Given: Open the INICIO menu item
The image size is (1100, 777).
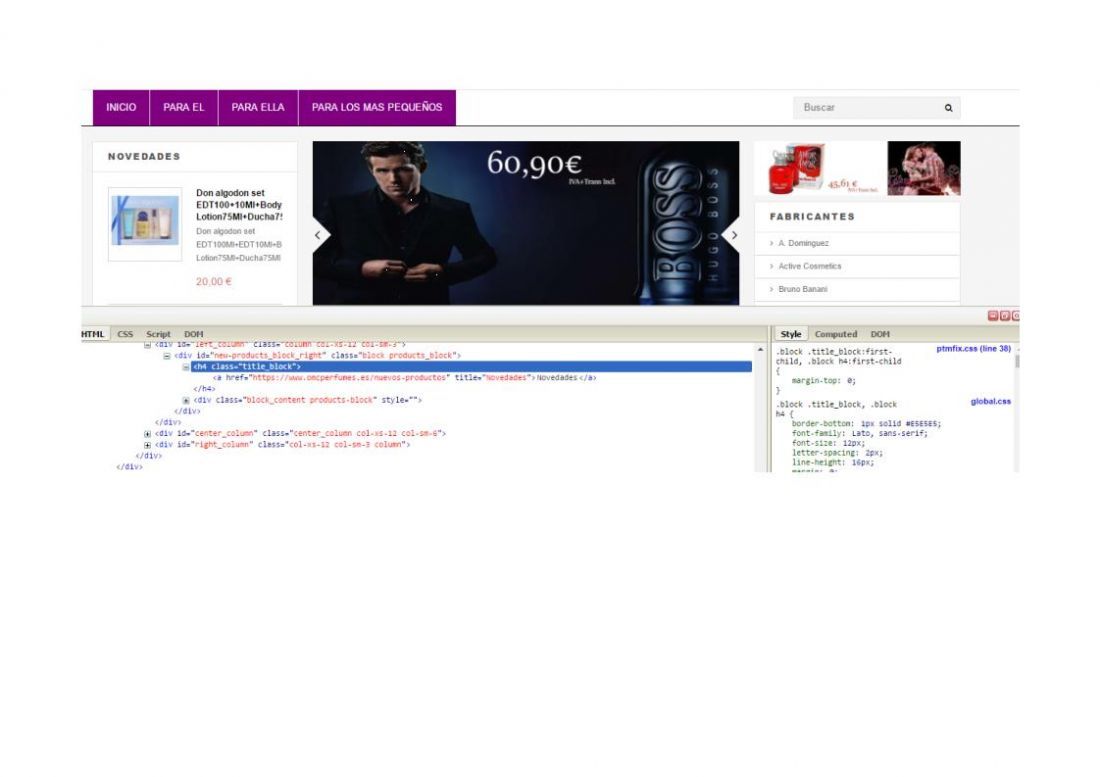Looking at the screenshot, I should (x=121, y=107).
